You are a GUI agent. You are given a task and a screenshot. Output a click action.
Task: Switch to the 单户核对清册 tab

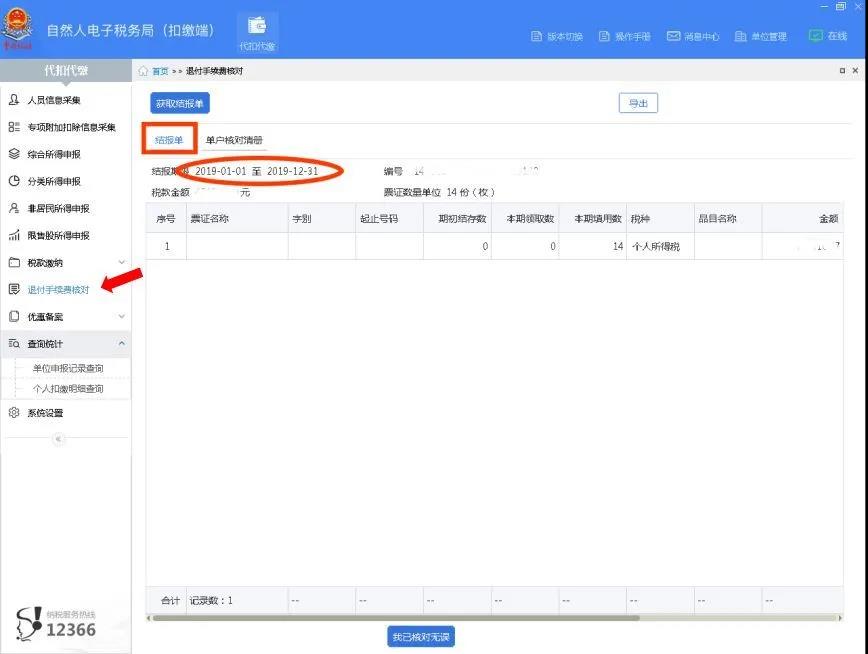234,141
